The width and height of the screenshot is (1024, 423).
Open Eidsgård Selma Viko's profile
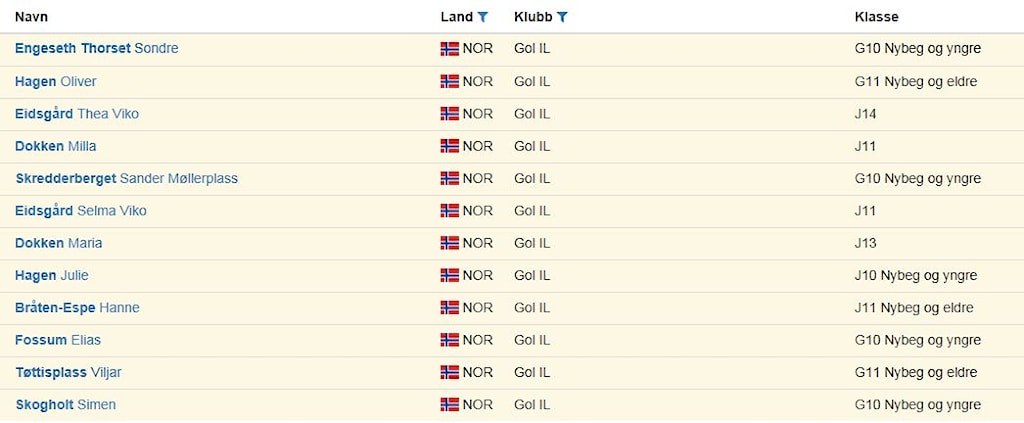click(80, 211)
